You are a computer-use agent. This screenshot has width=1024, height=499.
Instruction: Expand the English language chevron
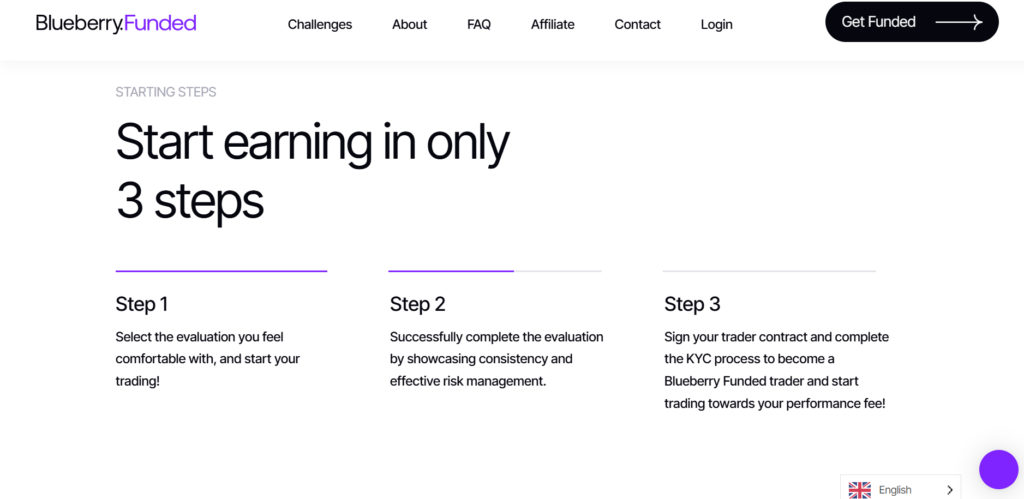(x=950, y=490)
